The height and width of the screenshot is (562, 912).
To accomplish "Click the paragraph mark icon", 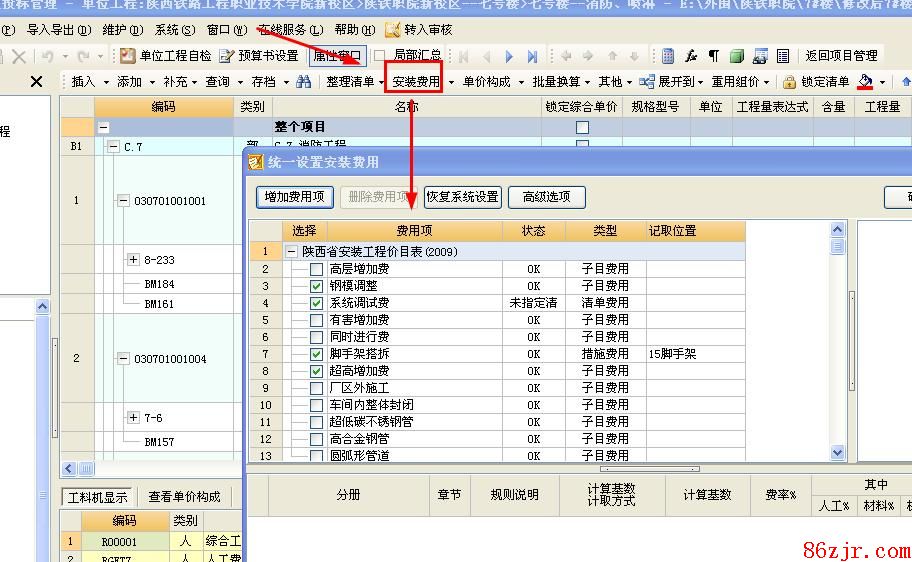I will point(714,56).
